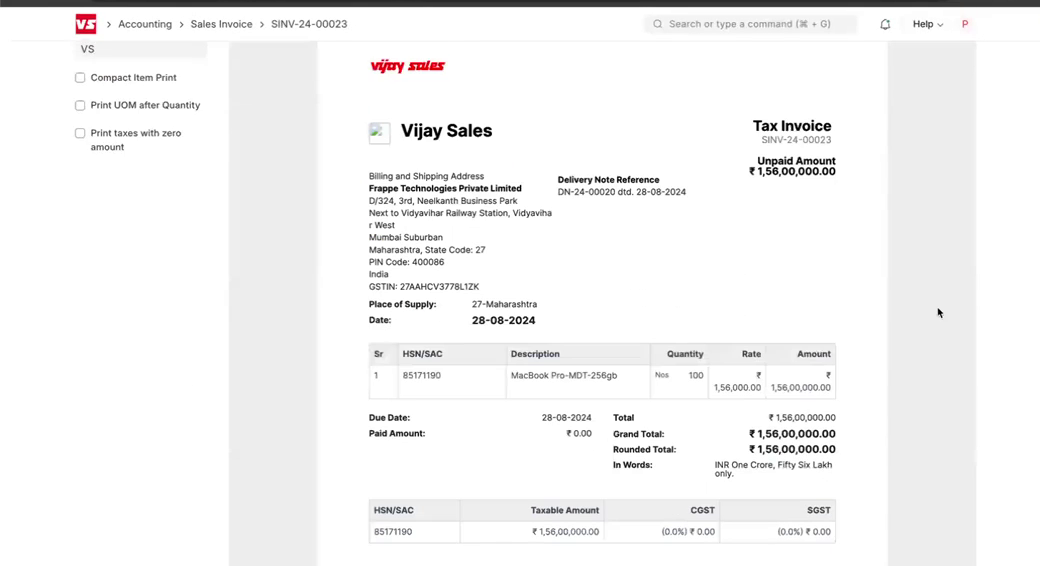Open the Help dropdown menu
1040x566 pixels.
927,24
